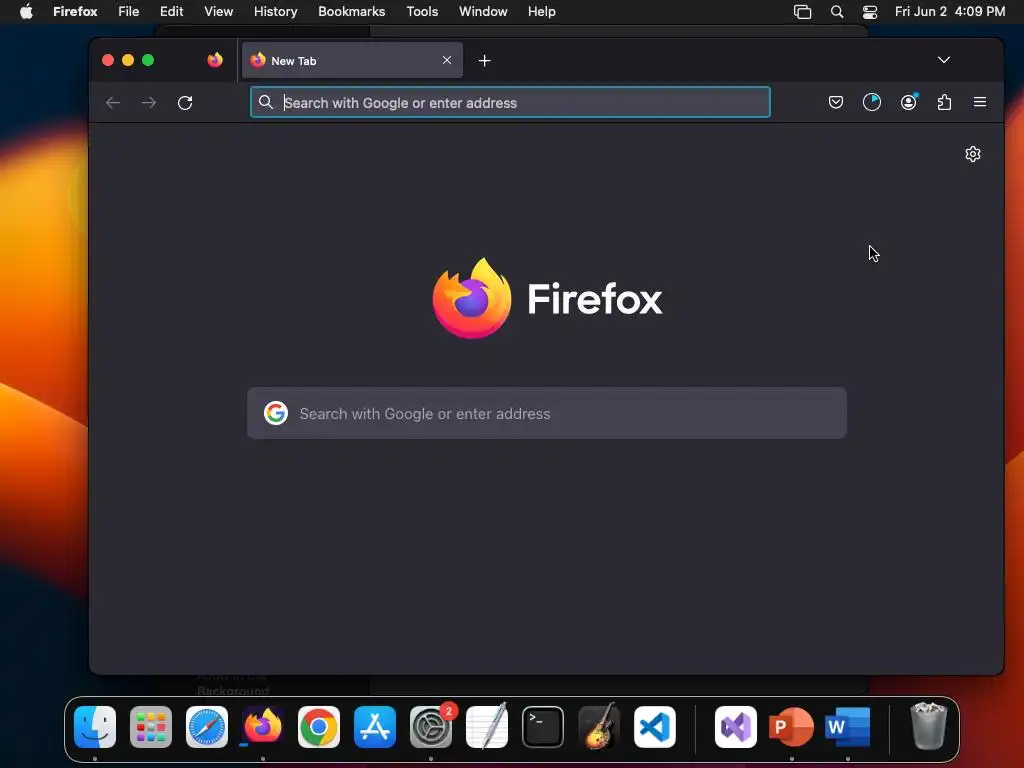Open the Trash in the Dock
This screenshot has width=1024, height=768.
click(x=928, y=727)
